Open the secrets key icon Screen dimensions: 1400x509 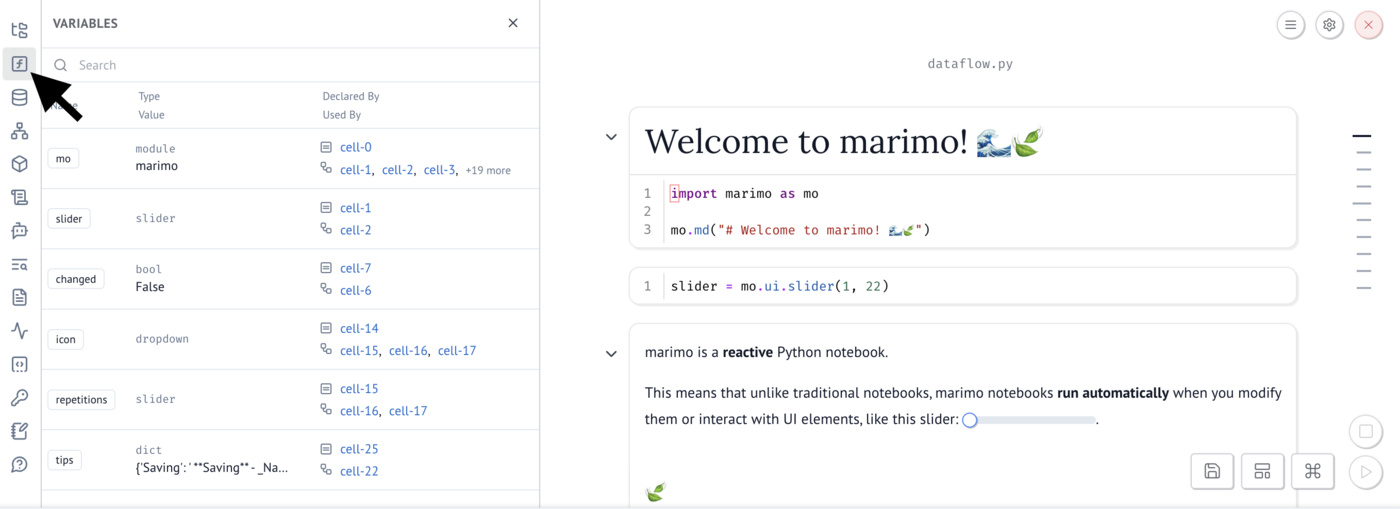[19, 398]
